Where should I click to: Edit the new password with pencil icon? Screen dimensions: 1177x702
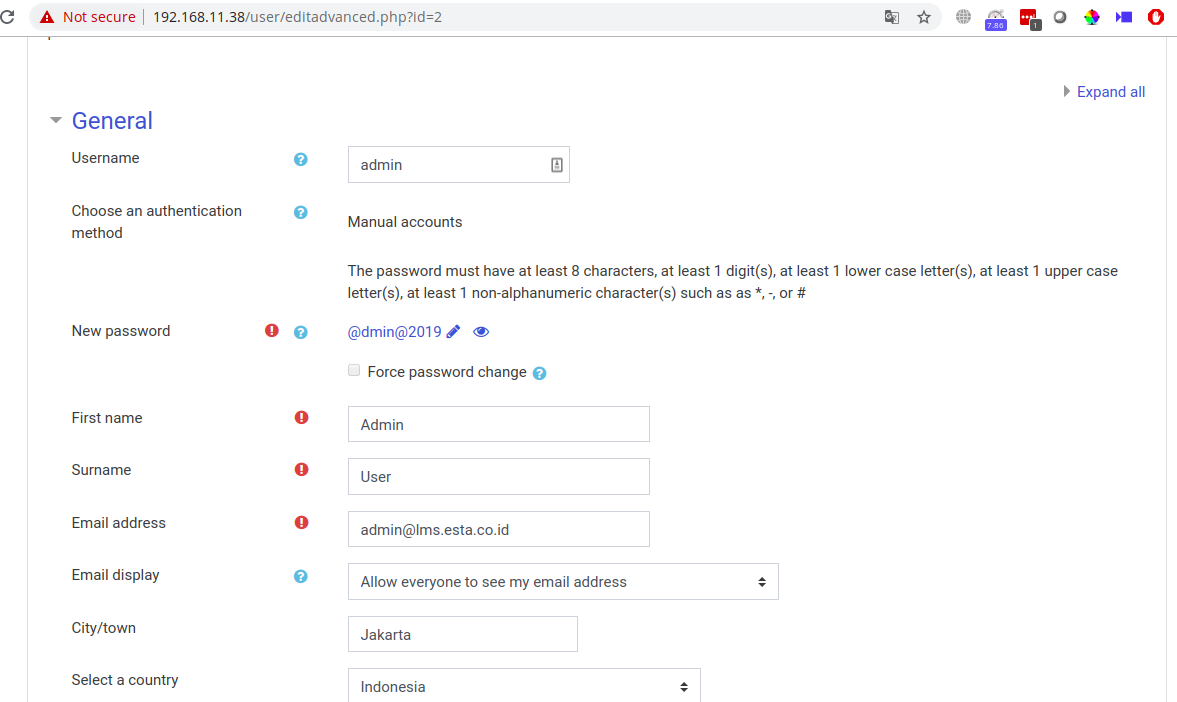click(453, 331)
